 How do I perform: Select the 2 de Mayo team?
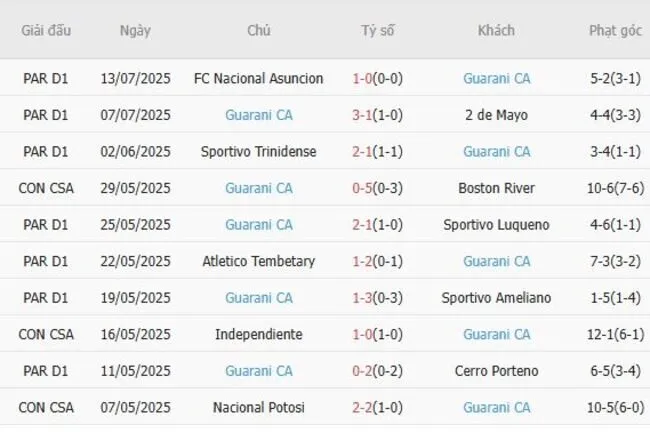point(497,115)
